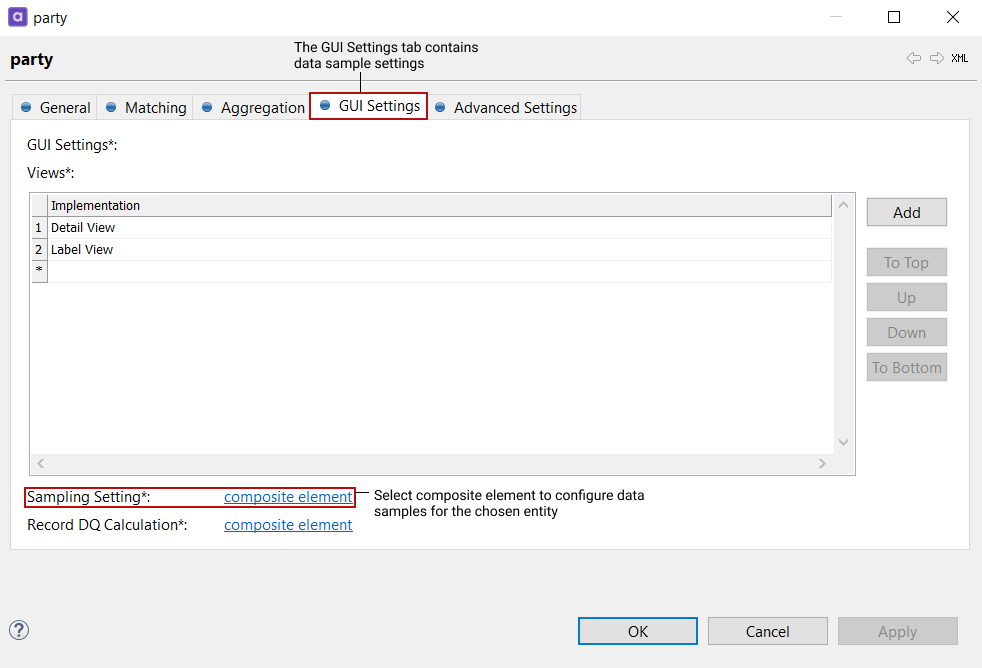Switch to the General tab

(63, 107)
